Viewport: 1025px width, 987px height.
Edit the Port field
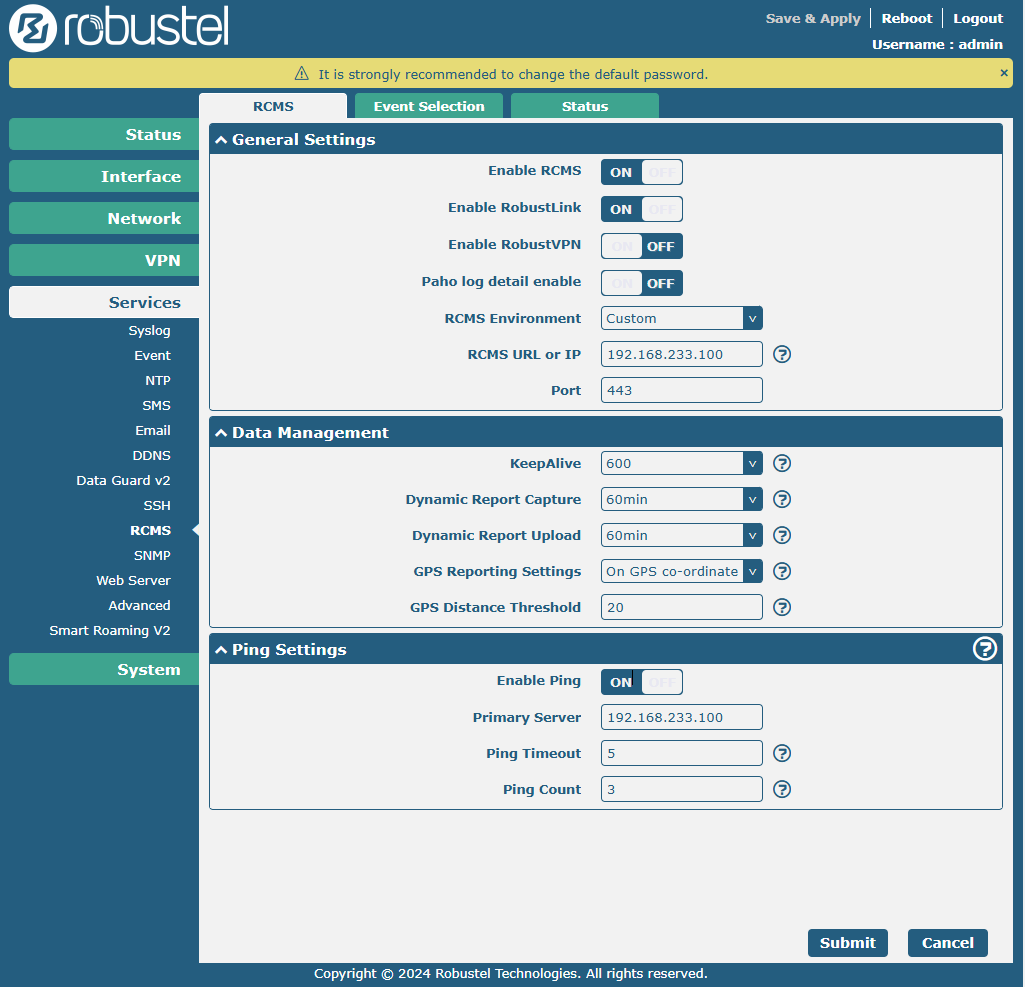click(x=681, y=390)
